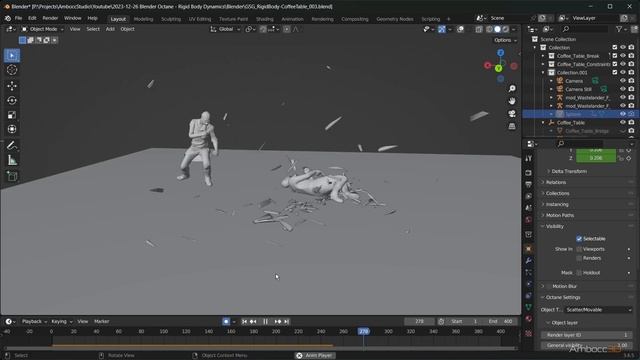
Task: Choose the Measure tool
Action: (12, 160)
